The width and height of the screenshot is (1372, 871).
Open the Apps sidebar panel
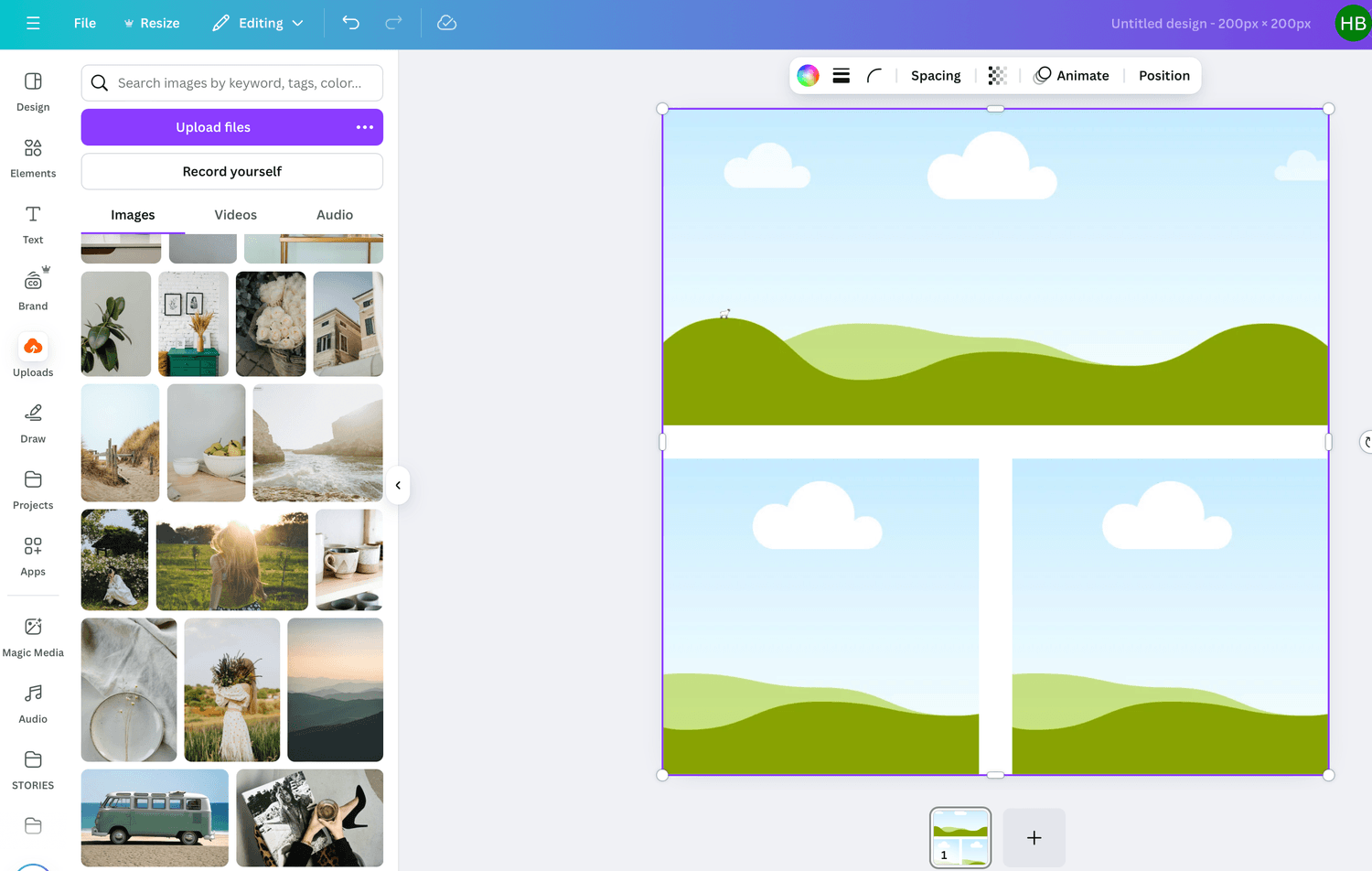coord(33,556)
